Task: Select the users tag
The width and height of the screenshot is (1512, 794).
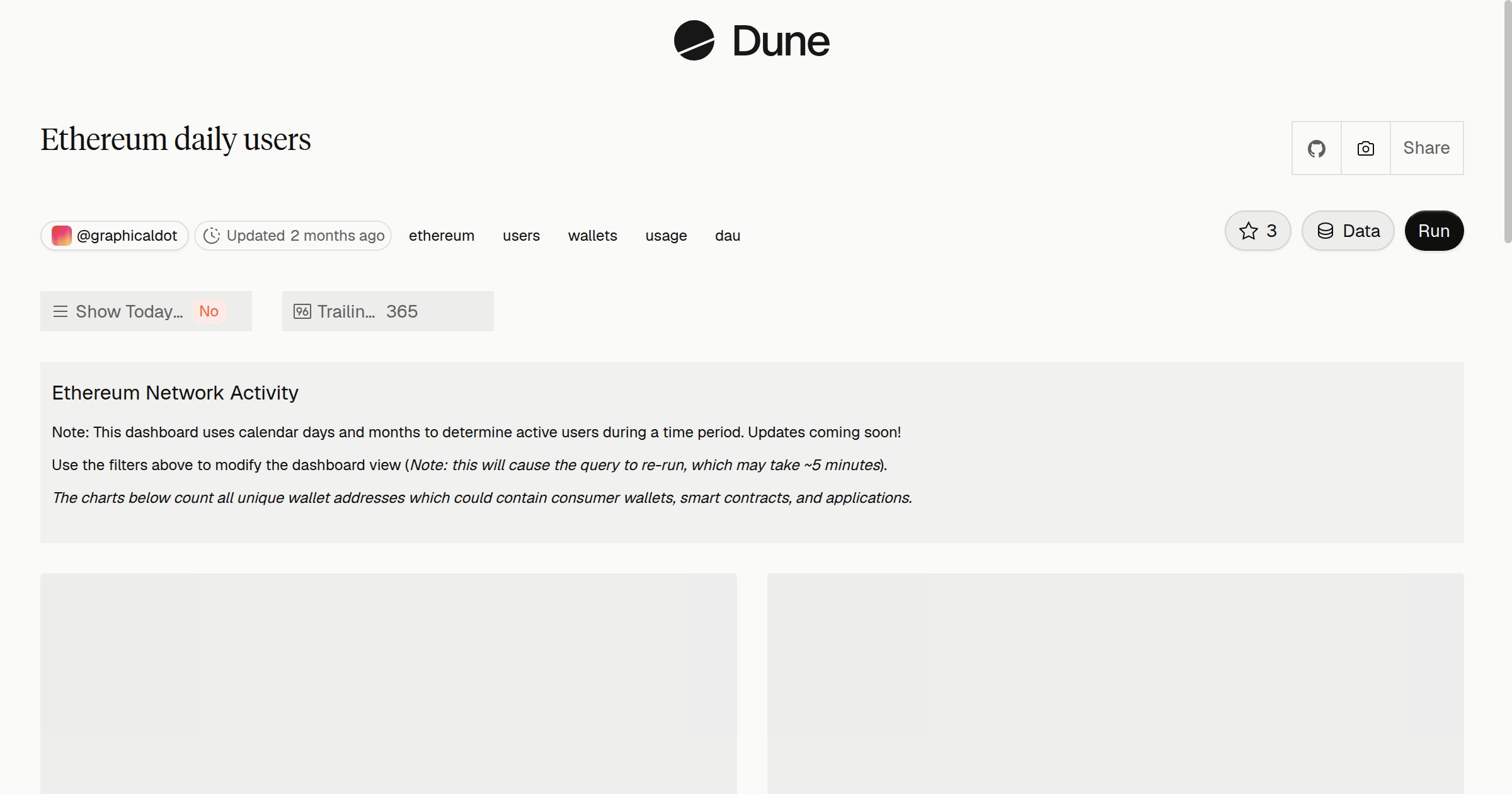Action: pos(521,236)
